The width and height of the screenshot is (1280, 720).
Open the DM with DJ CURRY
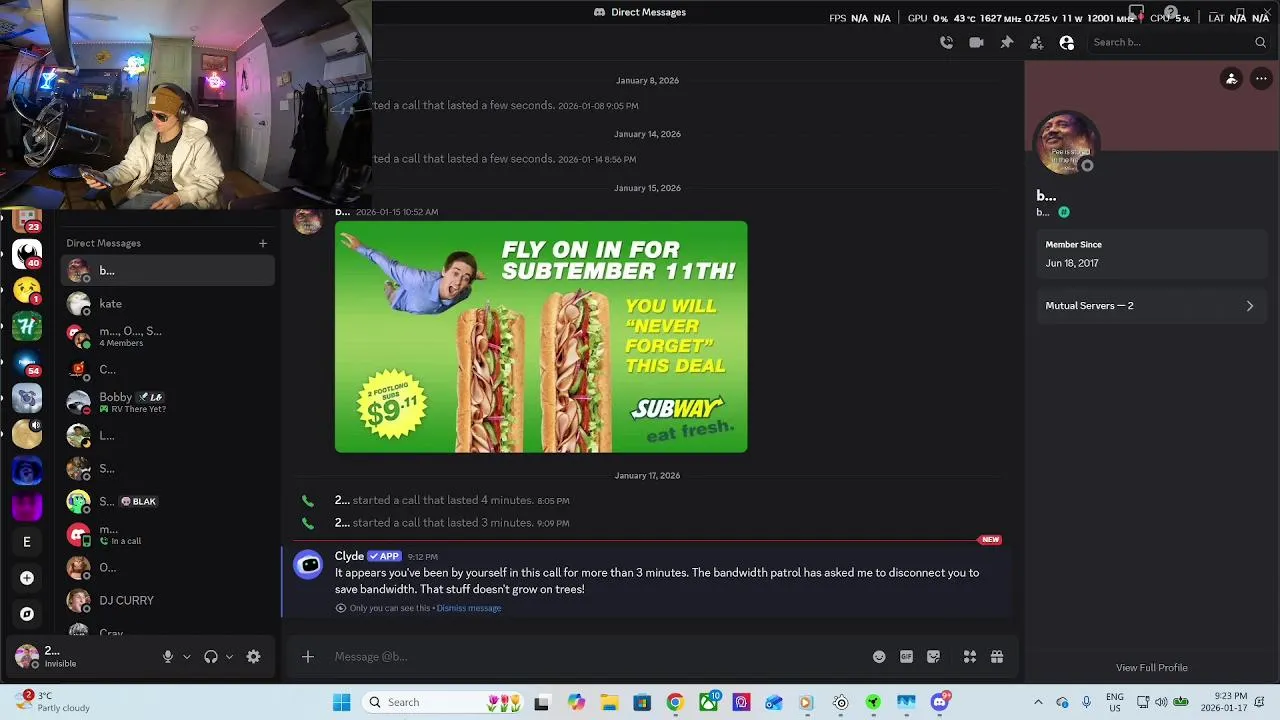coord(168,600)
